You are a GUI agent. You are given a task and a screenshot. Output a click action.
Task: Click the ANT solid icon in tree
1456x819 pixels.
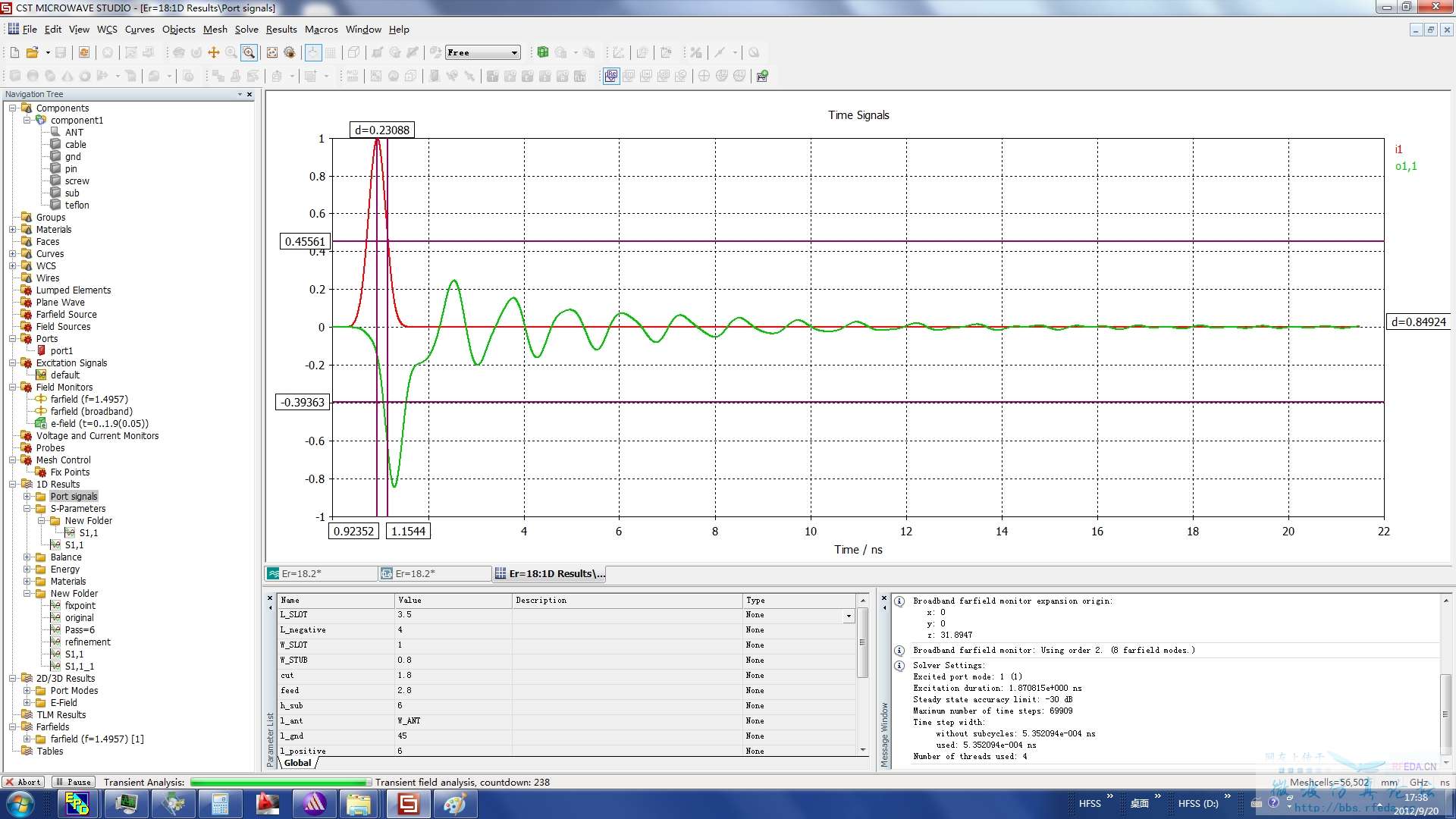[55, 132]
